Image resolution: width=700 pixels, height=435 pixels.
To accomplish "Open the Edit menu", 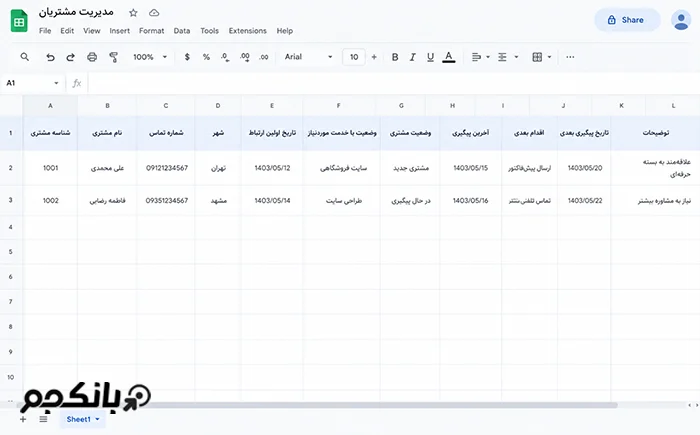I will click(67, 31).
